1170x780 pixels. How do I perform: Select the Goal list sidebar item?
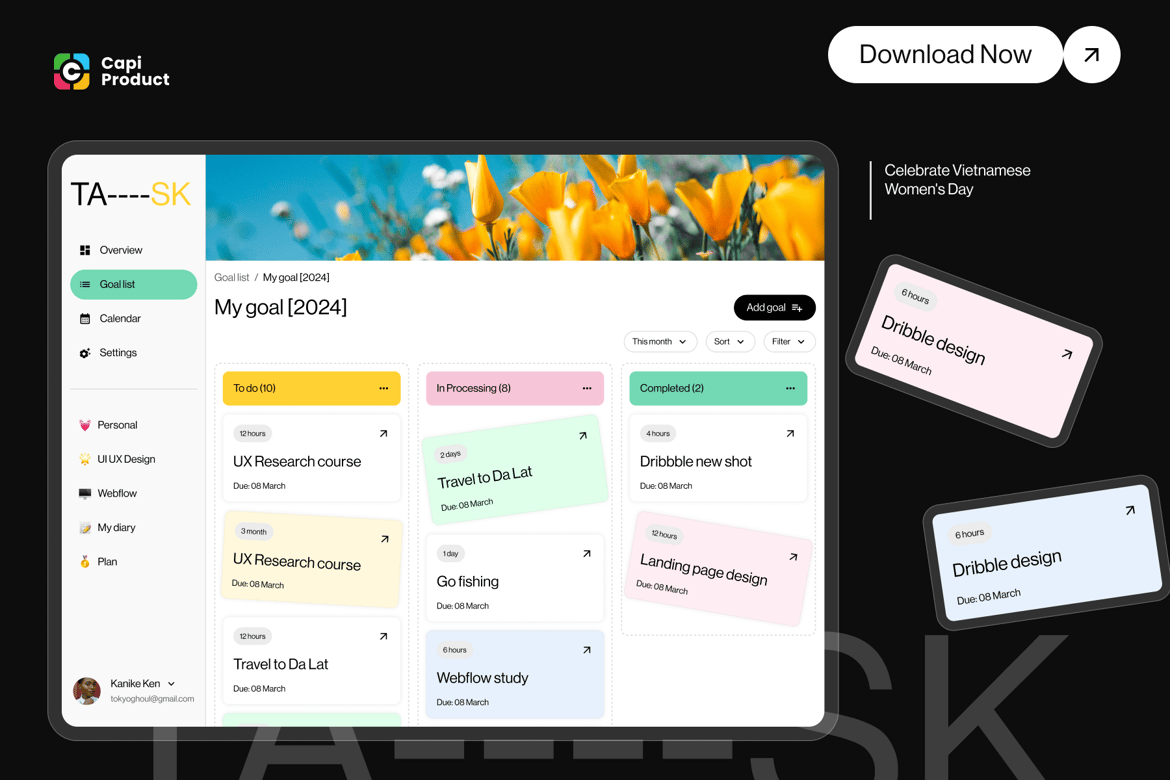[134, 284]
